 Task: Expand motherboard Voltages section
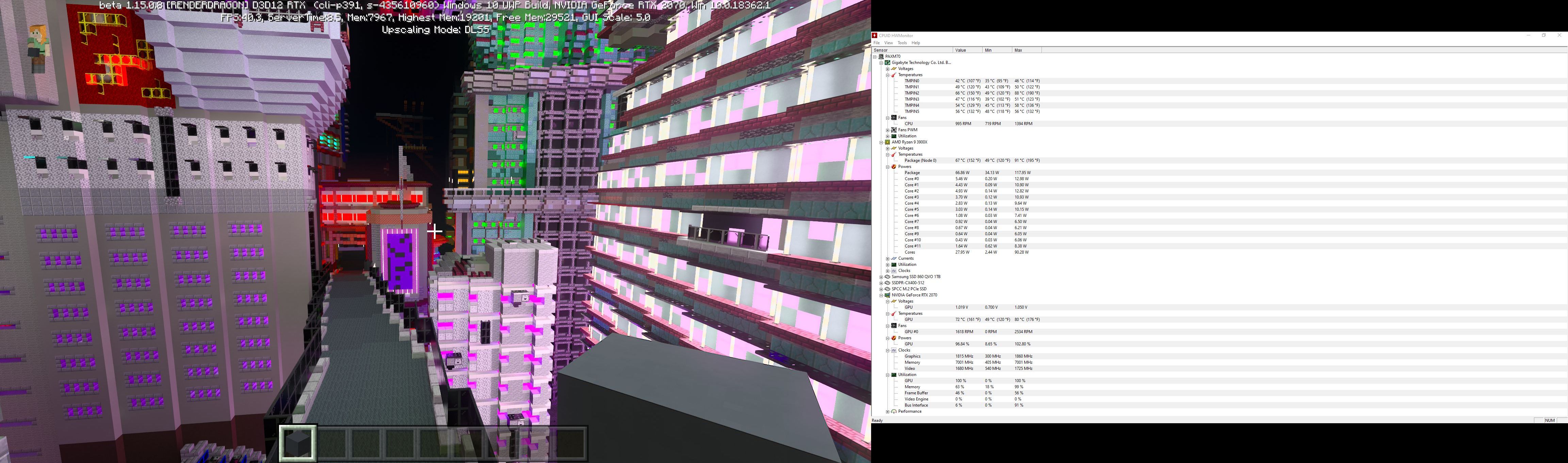pyautogui.click(x=887, y=69)
